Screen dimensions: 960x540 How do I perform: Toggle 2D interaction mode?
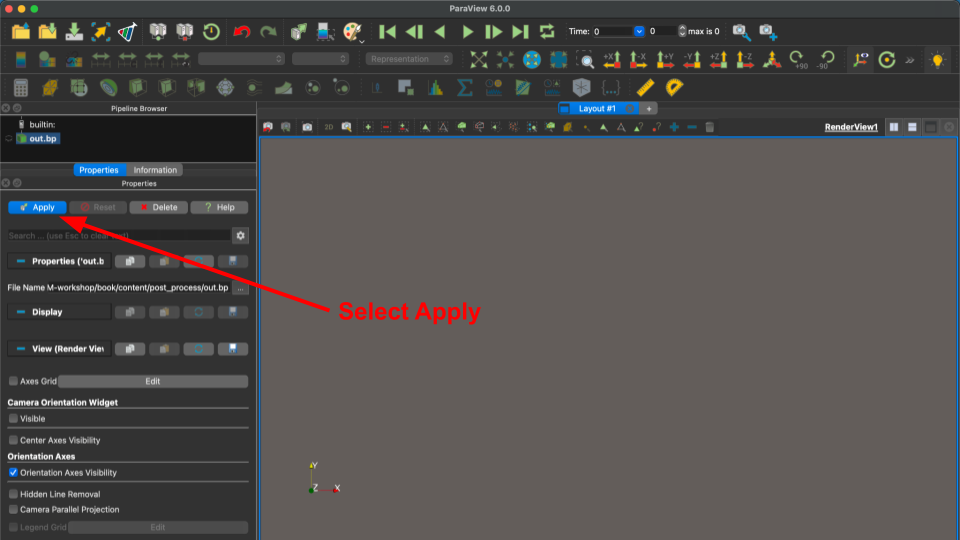[x=329, y=127]
